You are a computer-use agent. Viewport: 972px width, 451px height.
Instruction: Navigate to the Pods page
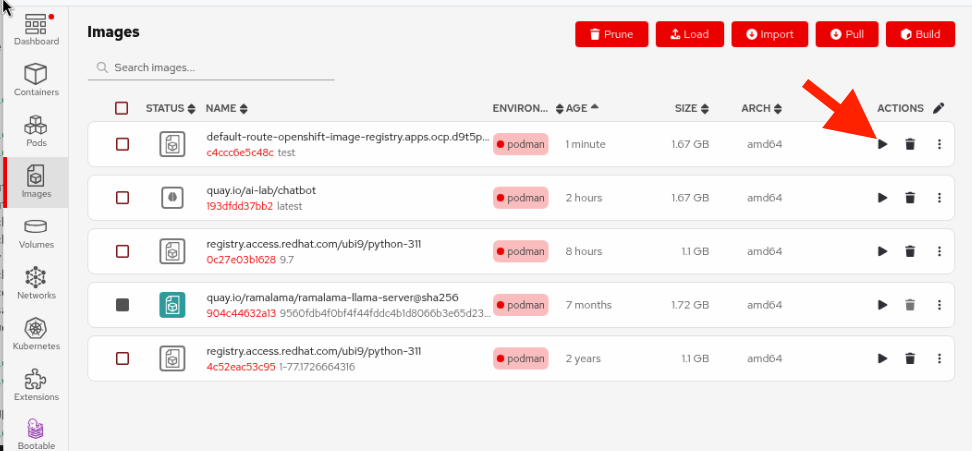(x=36, y=130)
